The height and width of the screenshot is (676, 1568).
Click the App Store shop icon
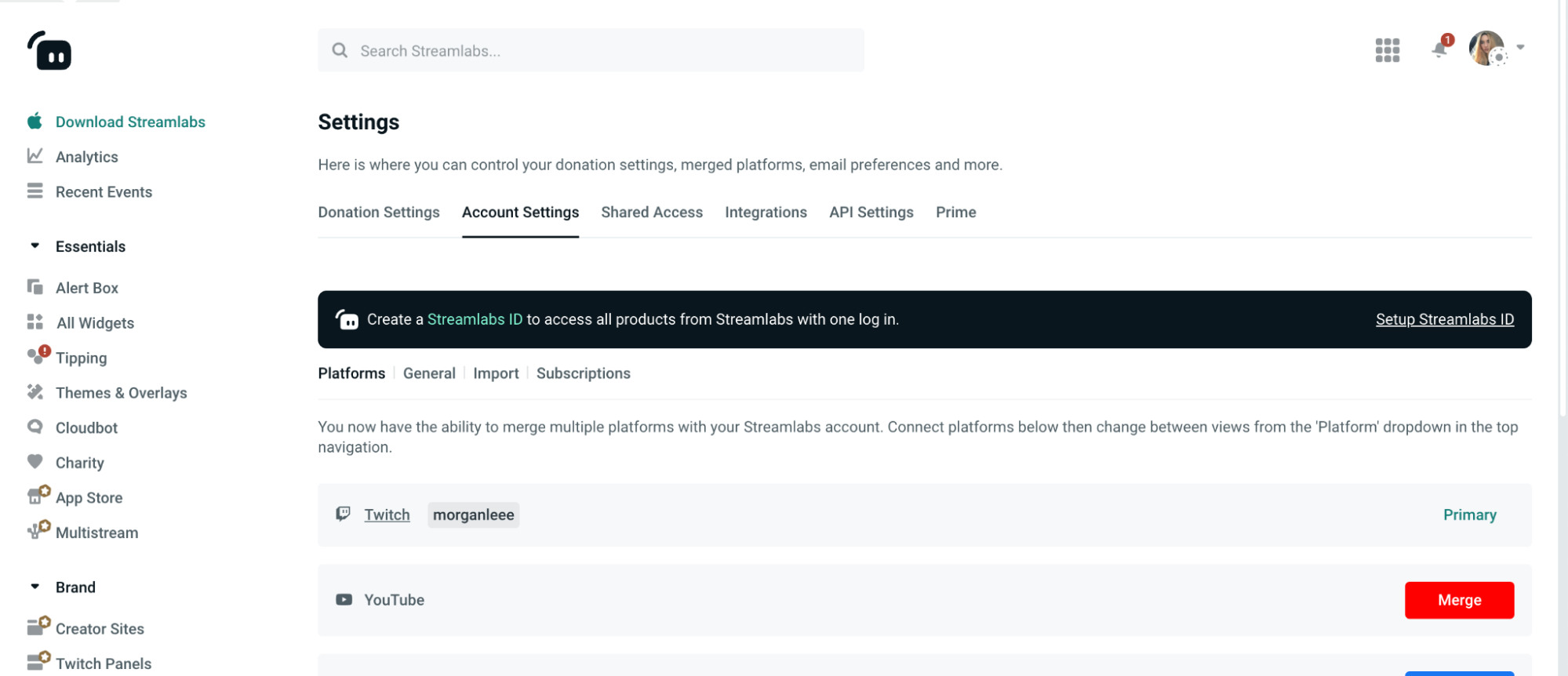pos(38,495)
